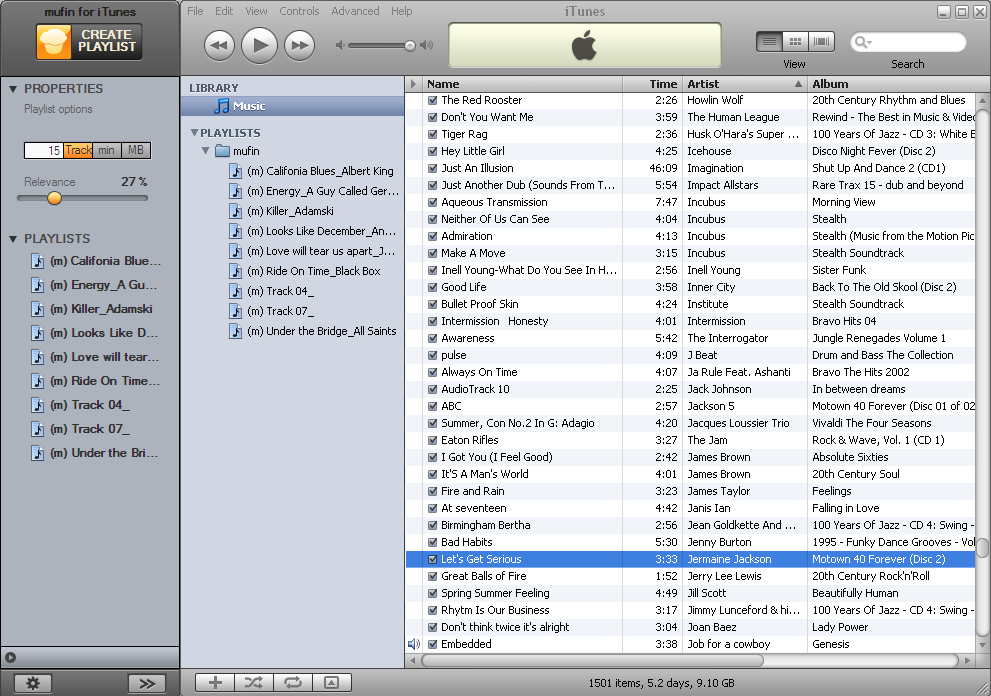The image size is (991, 696).
Task: Select mufin panel playlist (m) Looks Like D…
Action: [x=95, y=333]
